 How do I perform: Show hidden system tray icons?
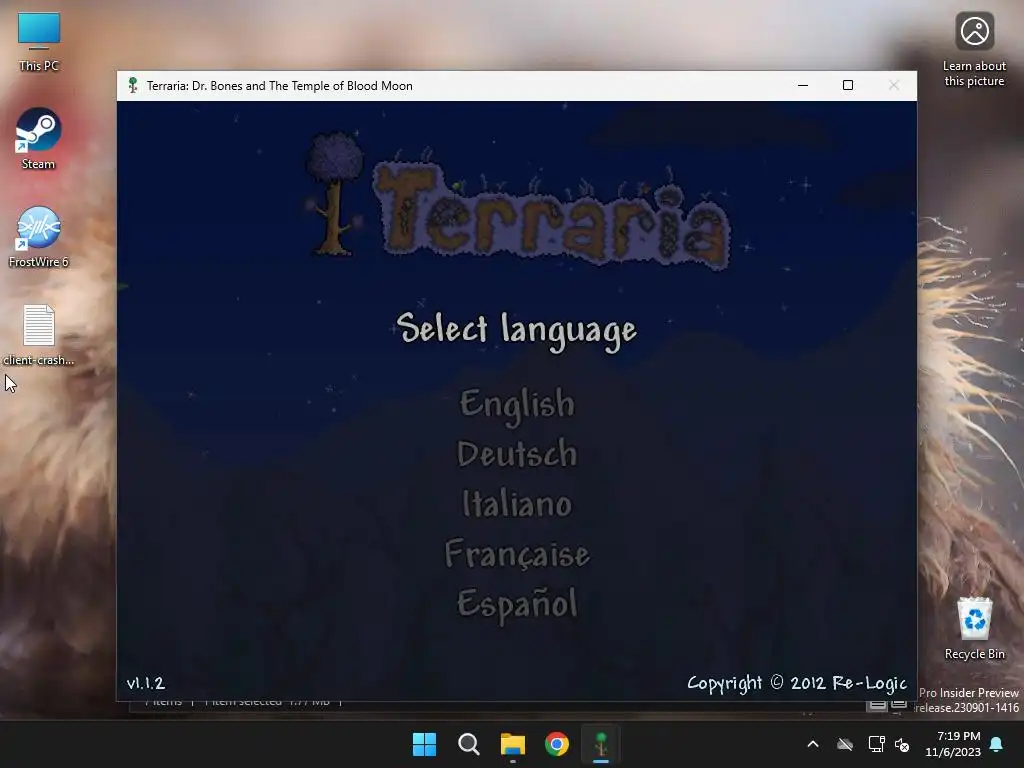tap(813, 744)
